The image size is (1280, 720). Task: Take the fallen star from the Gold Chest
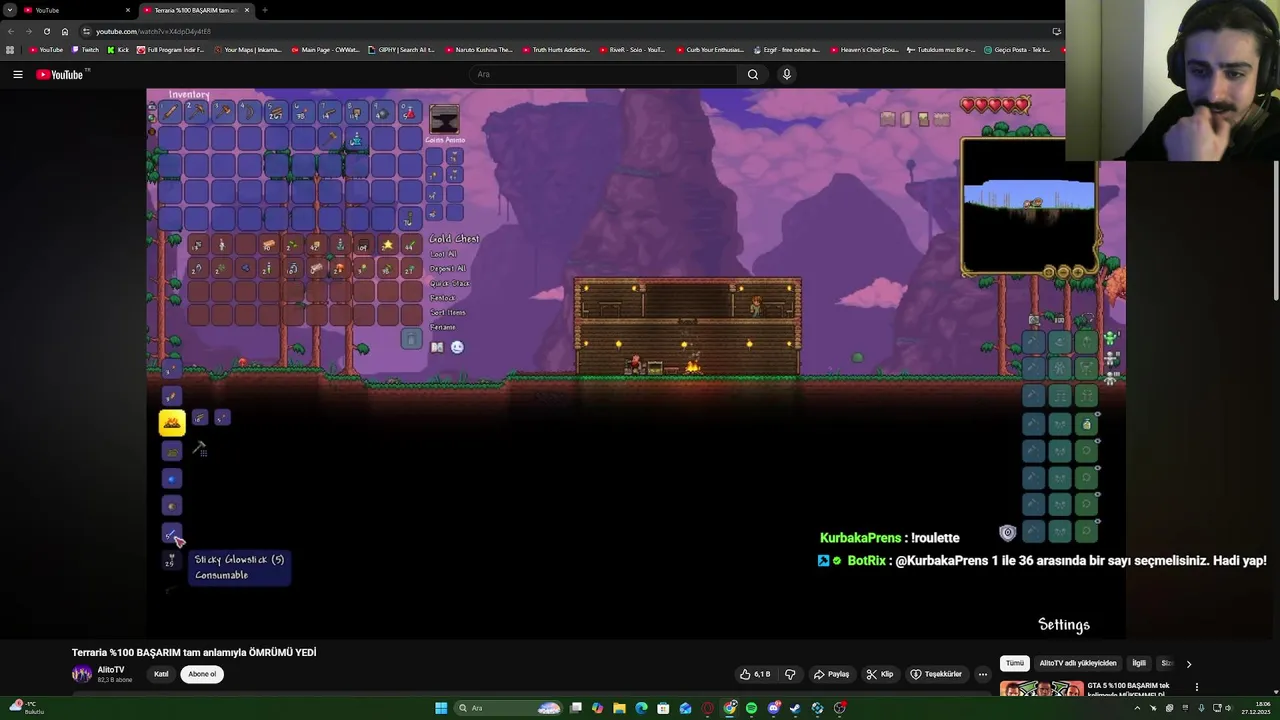pyautogui.click(x=387, y=245)
